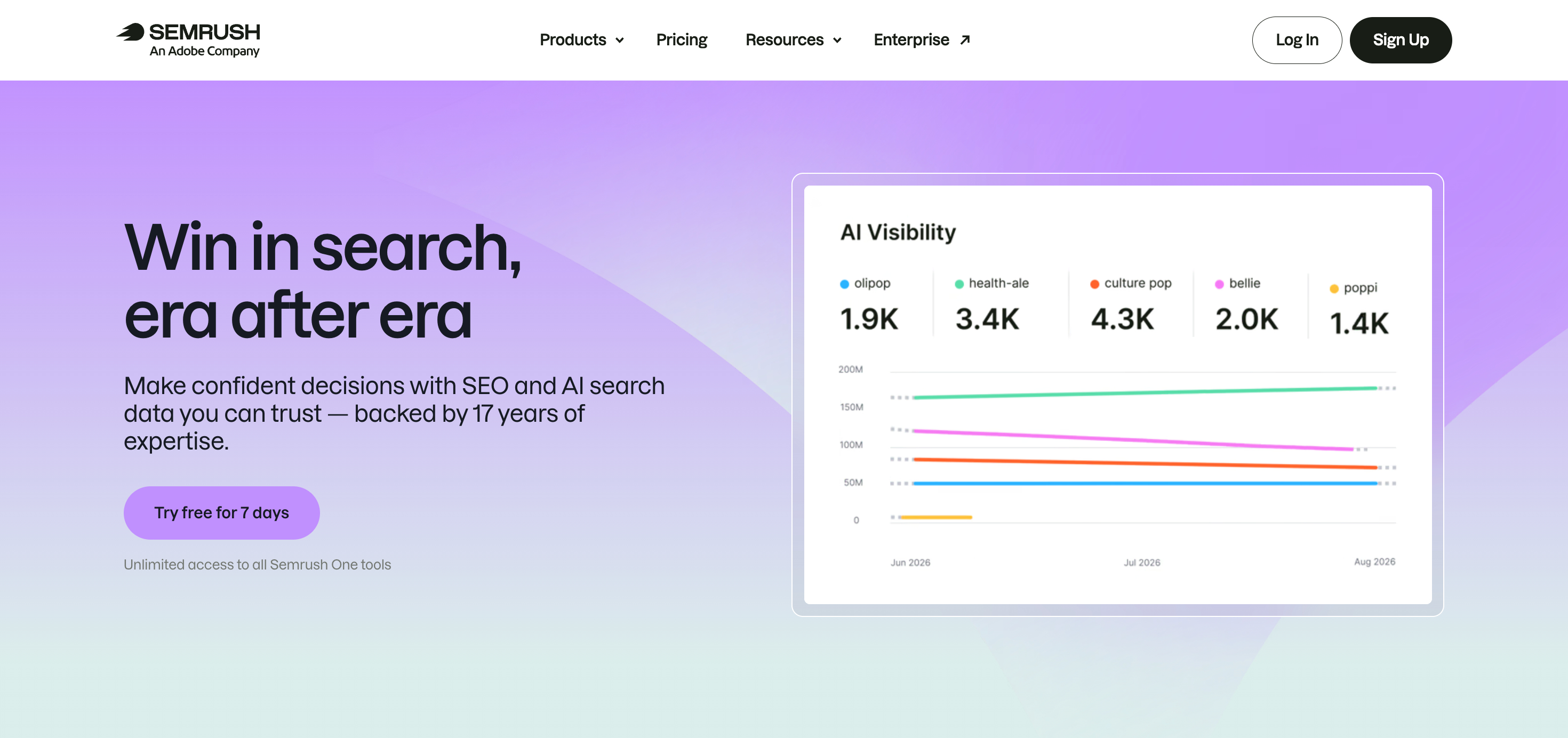Click the Log In button
The height and width of the screenshot is (738, 1568).
point(1297,40)
